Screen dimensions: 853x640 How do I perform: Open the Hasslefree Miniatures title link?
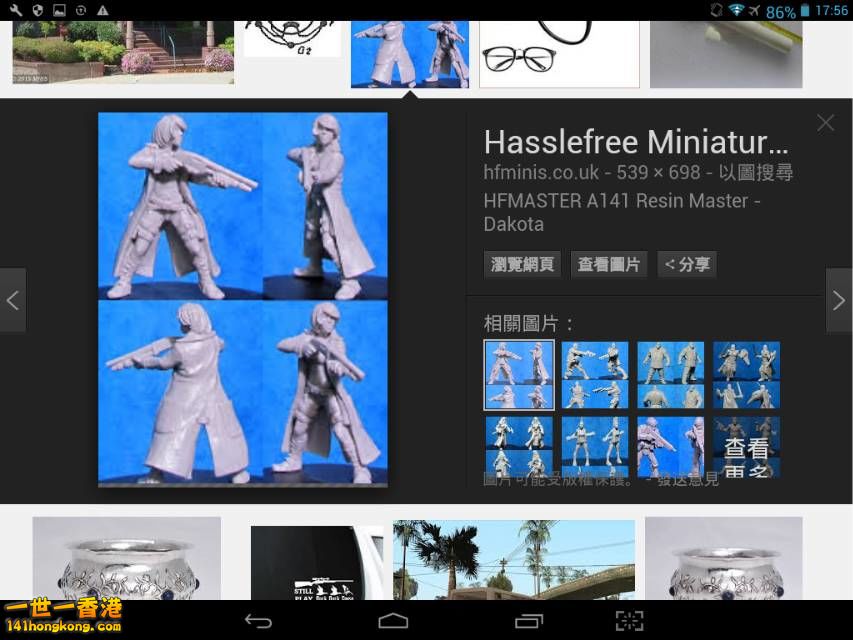click(x=636, y=142)
